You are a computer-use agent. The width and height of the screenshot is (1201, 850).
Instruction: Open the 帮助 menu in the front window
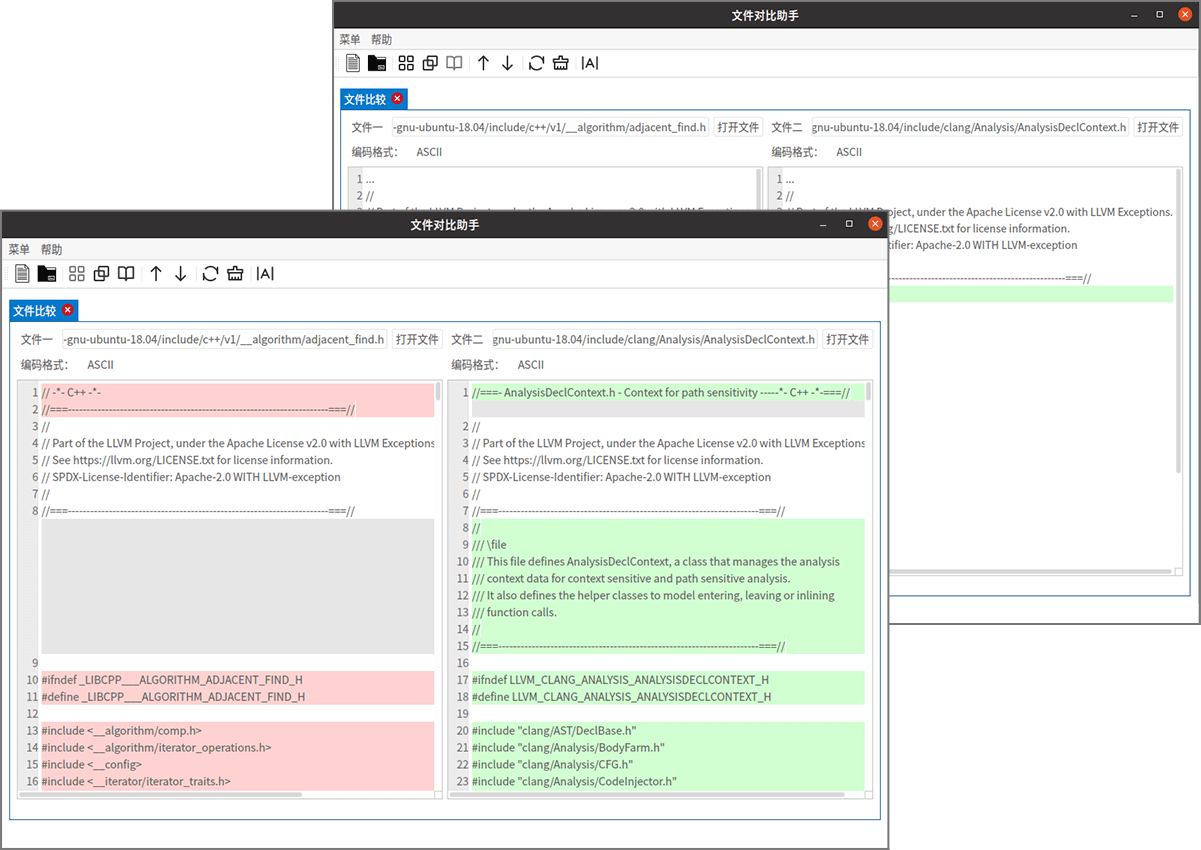[51, 250]
